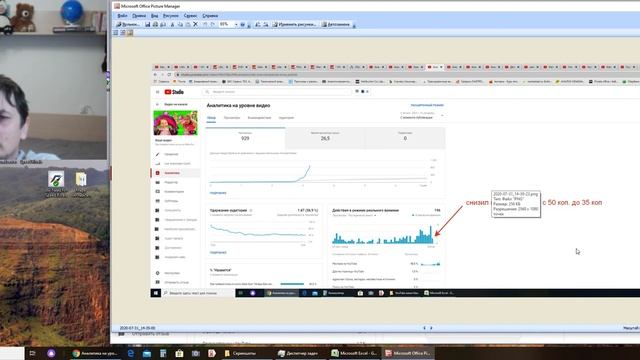Click the webcam video overlay

pyautogui.click(x=53, y=80)
